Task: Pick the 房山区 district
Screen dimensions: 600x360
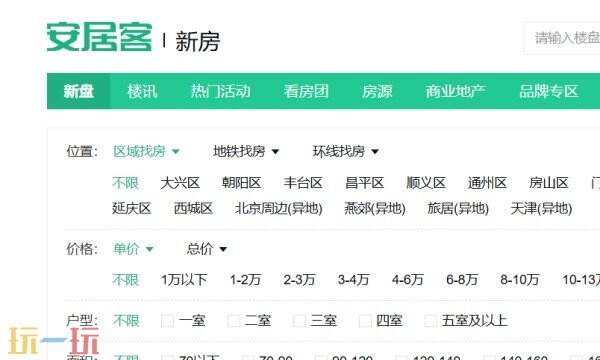Action: click(x=548, y=183)
